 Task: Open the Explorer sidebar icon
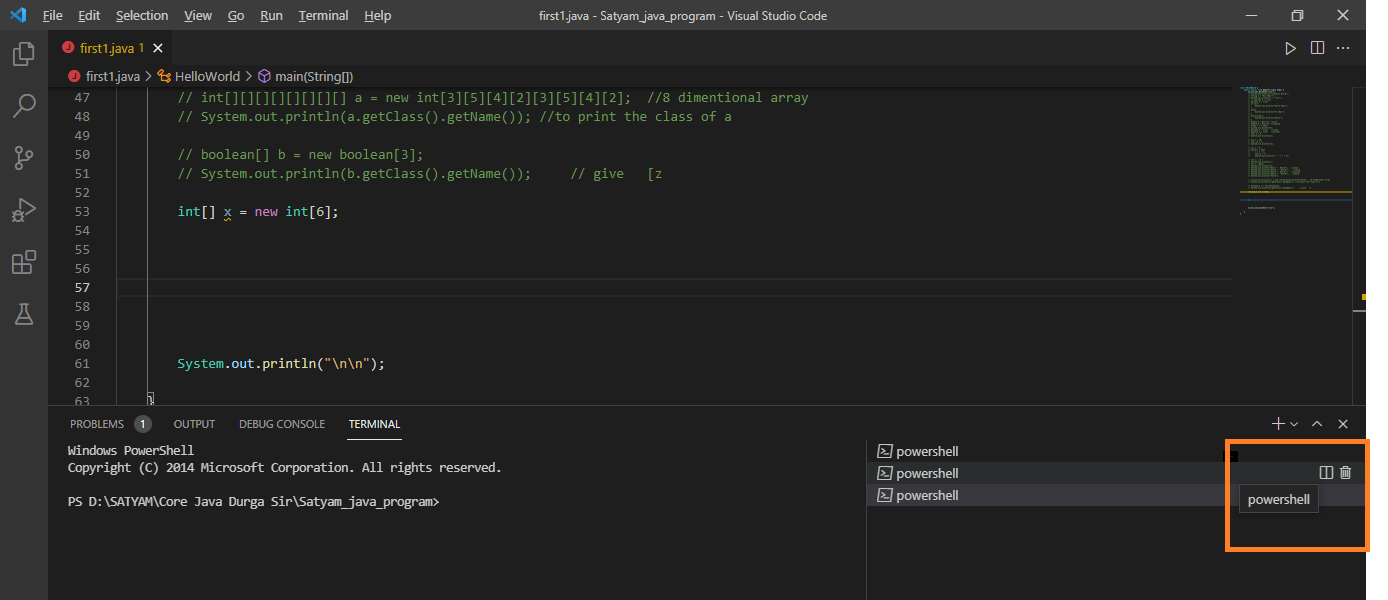pos(23,55)
